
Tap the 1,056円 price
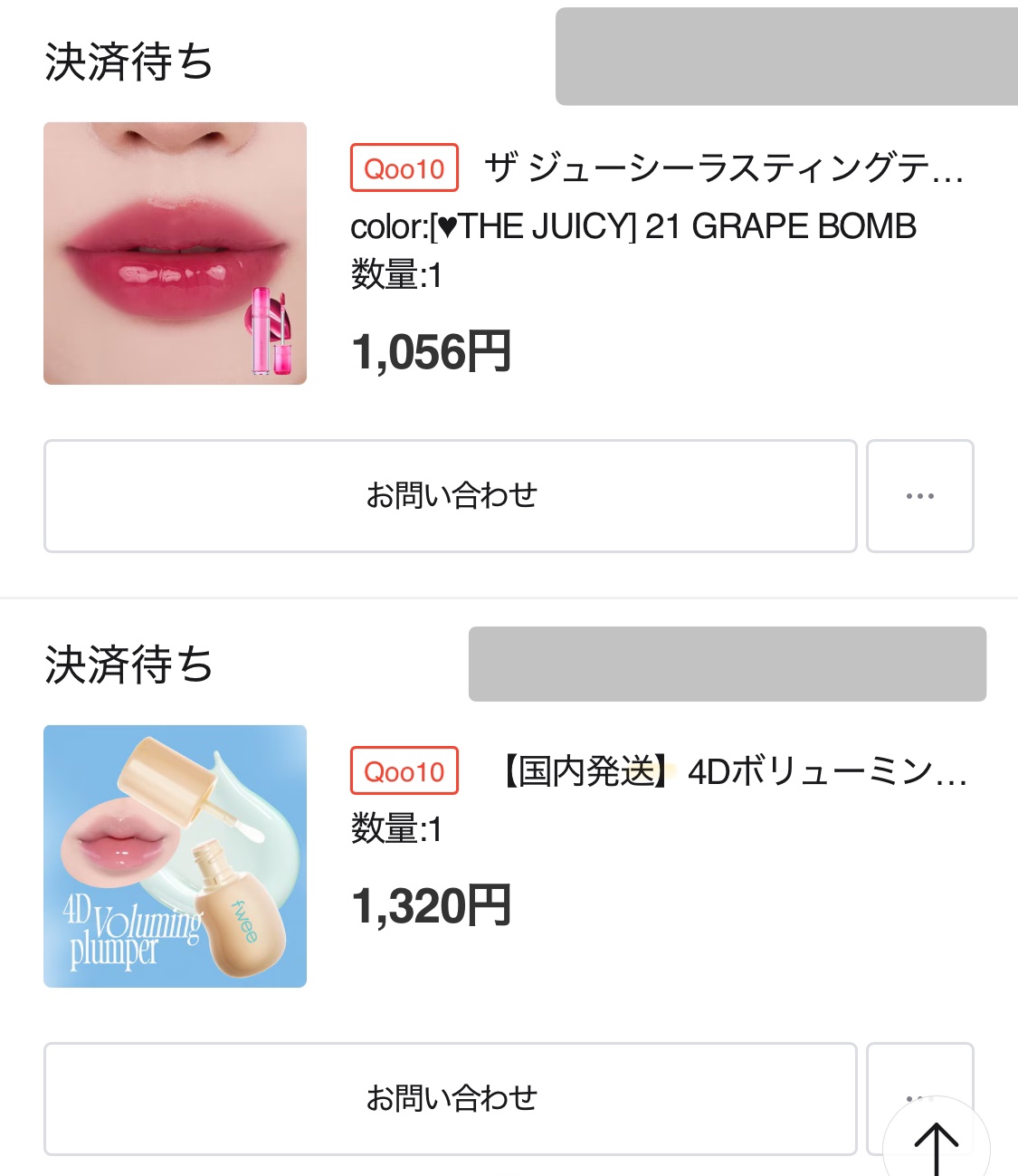click(432, 352)
